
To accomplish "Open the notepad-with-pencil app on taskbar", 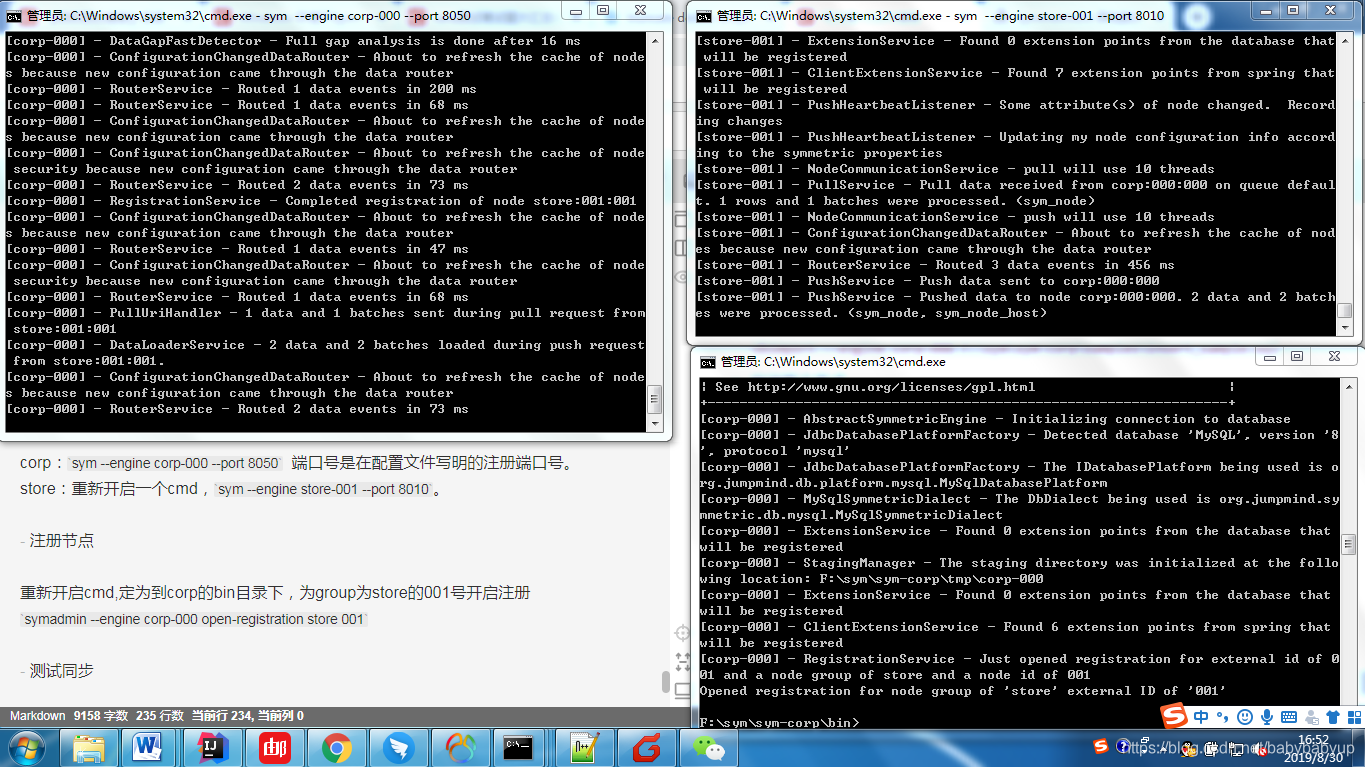I will click(x=585, y=747).
